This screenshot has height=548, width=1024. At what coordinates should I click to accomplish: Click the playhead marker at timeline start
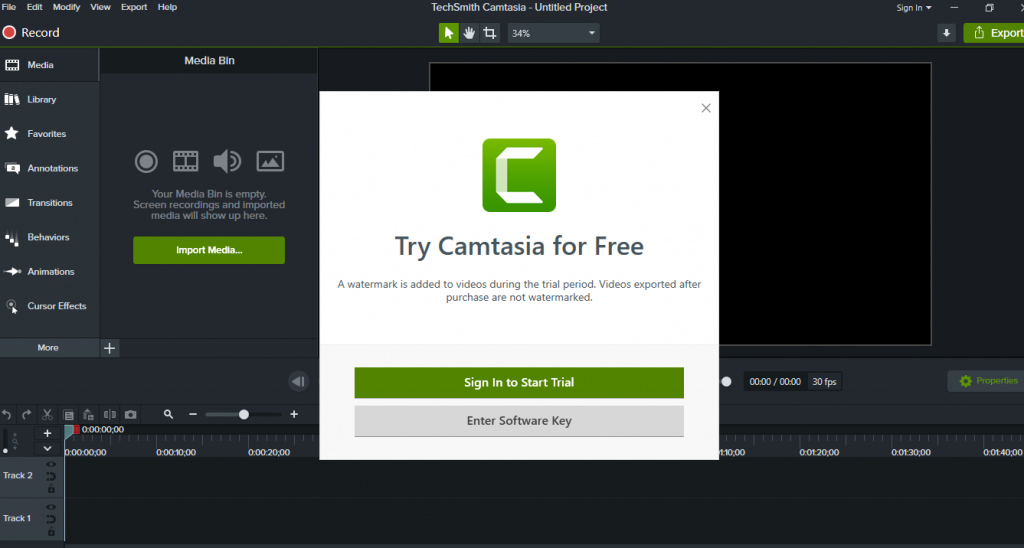[69, 431]
